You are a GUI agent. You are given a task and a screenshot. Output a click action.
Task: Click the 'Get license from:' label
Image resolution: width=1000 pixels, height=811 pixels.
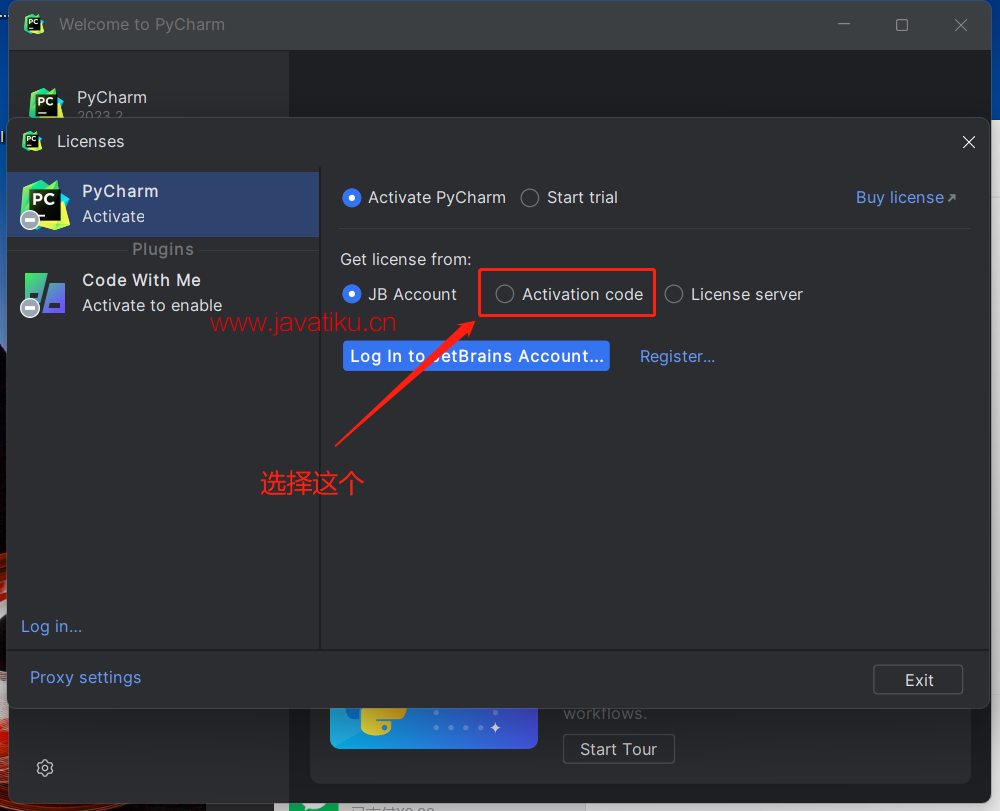[x=406, y=259]
